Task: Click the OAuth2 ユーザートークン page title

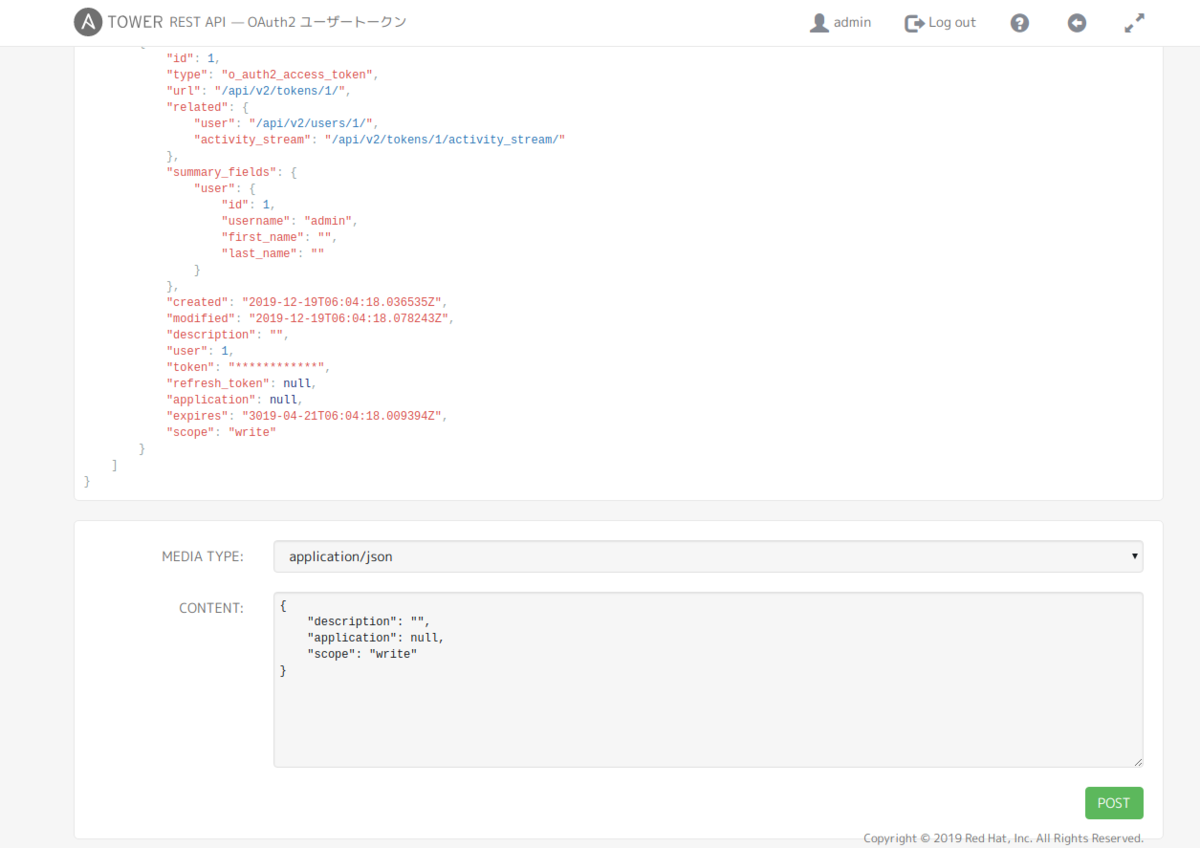Action: pos(328,22)
